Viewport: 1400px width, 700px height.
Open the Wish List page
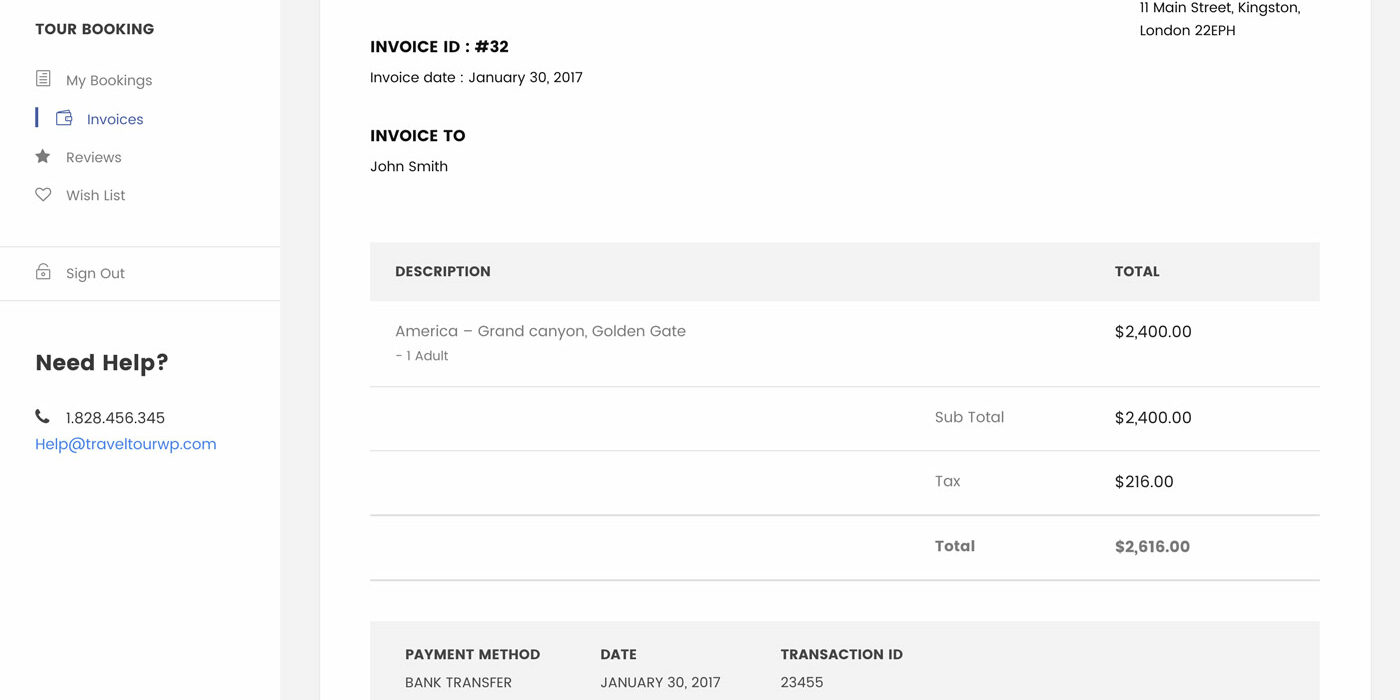96,195
